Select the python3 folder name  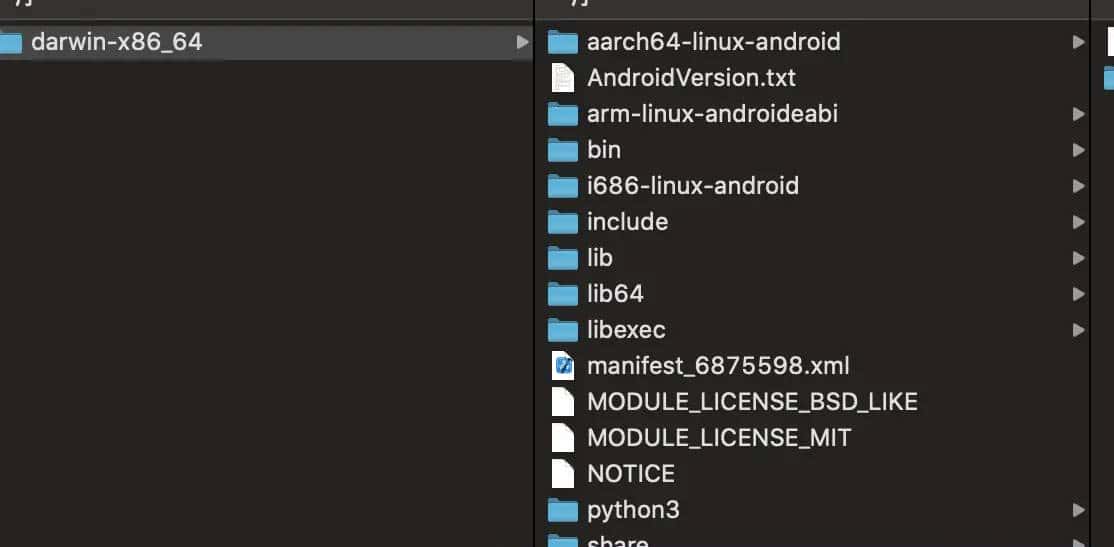[x=633, y=511]
